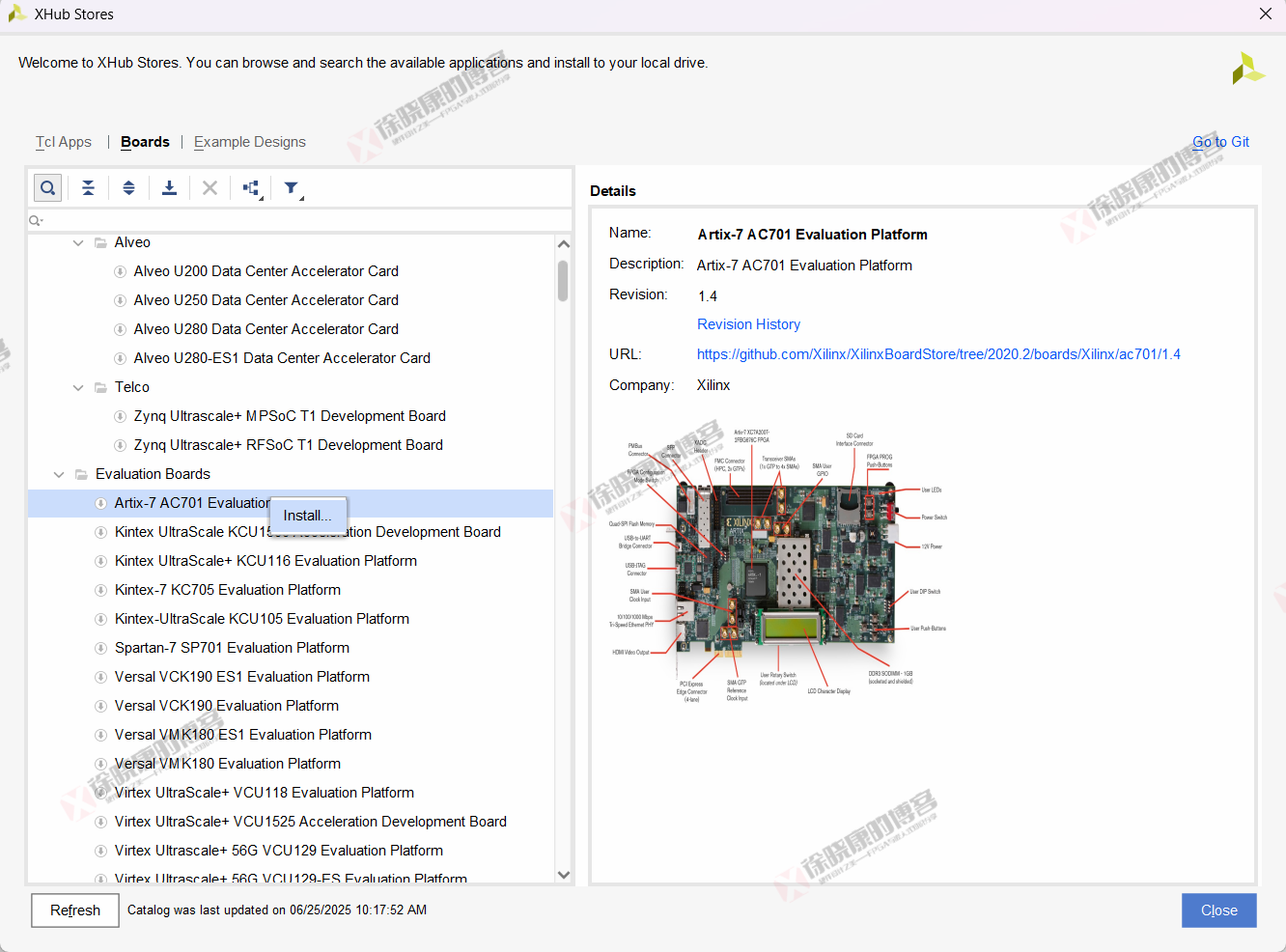
Task: Click status icon beside Alveo U280-ES1 card
Action: (x=121, y=358)
